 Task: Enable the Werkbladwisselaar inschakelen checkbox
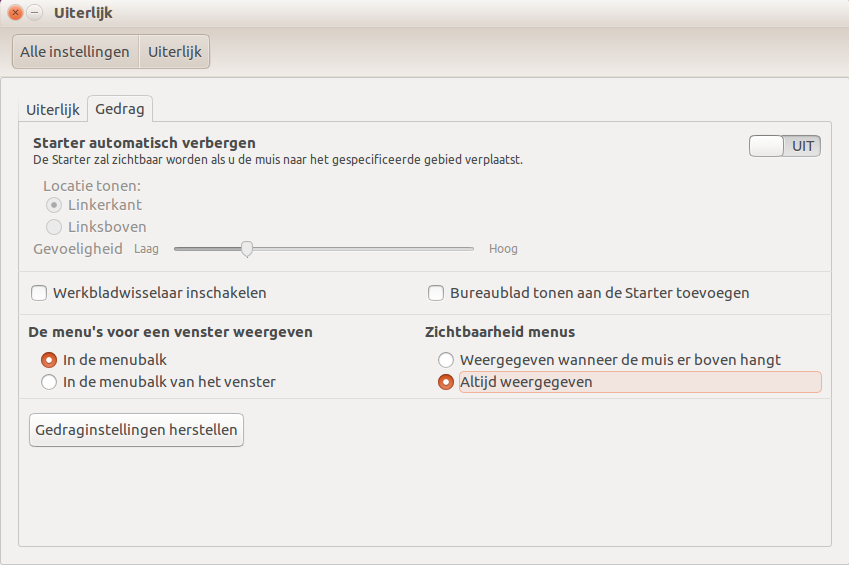(40, 293)
